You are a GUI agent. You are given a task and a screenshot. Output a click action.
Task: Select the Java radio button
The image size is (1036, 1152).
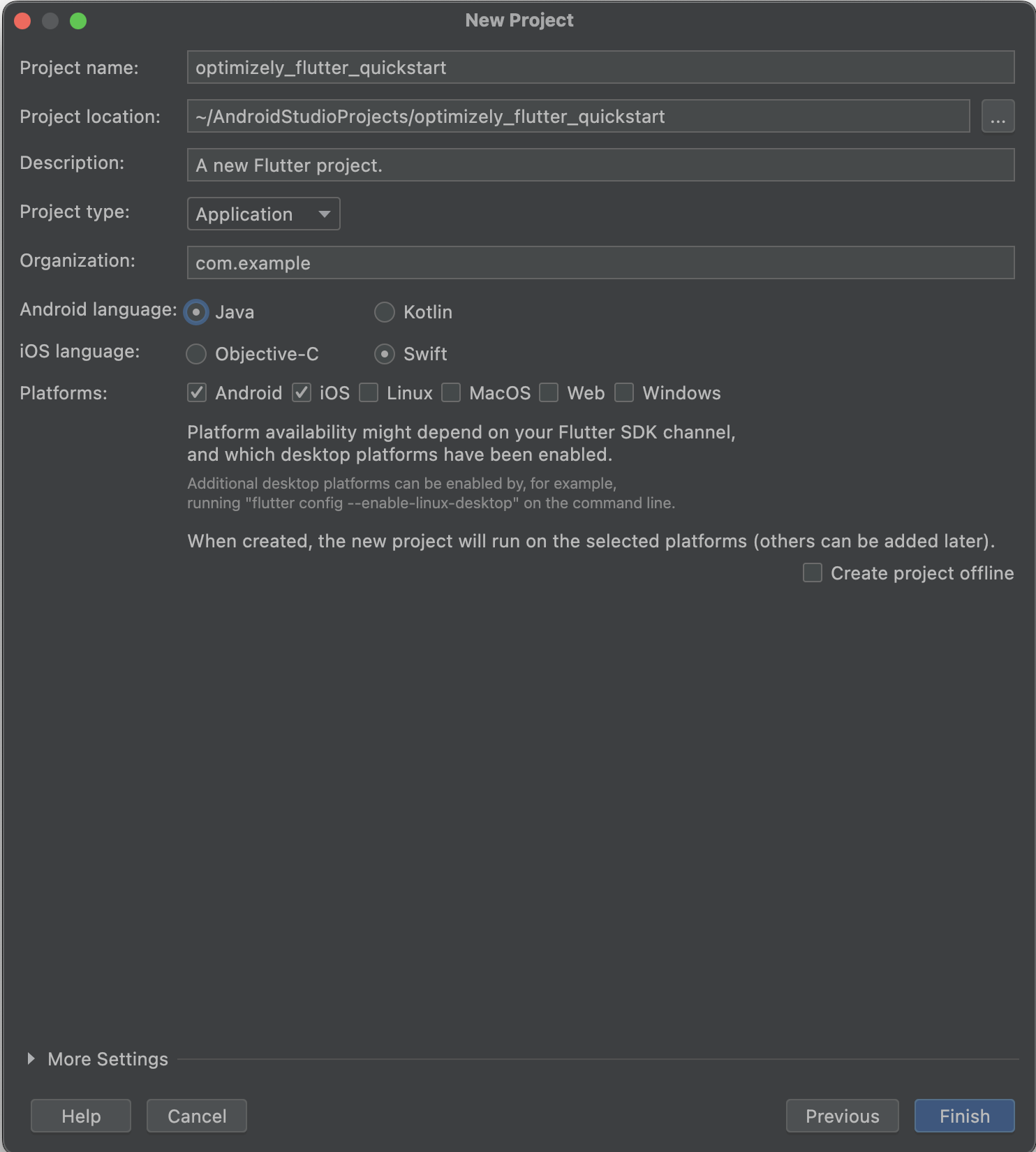pyautogui.click(x=196, y=312)
